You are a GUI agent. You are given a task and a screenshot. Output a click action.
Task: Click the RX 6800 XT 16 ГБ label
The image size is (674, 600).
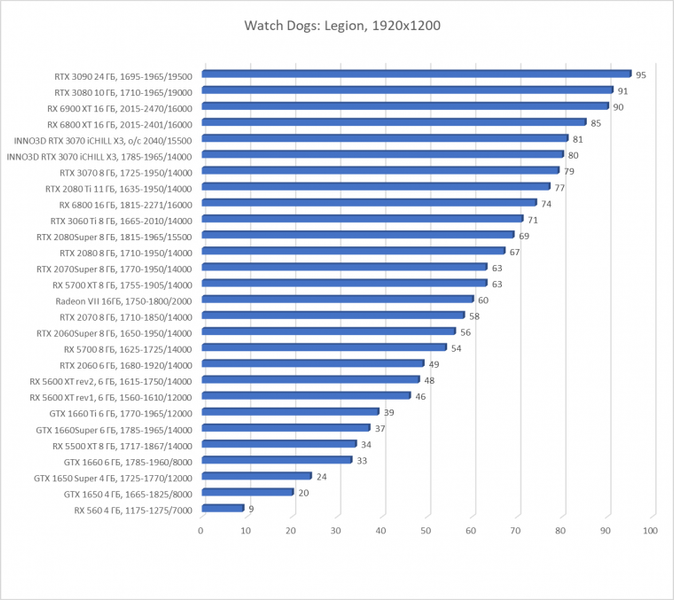click(119, 125)
